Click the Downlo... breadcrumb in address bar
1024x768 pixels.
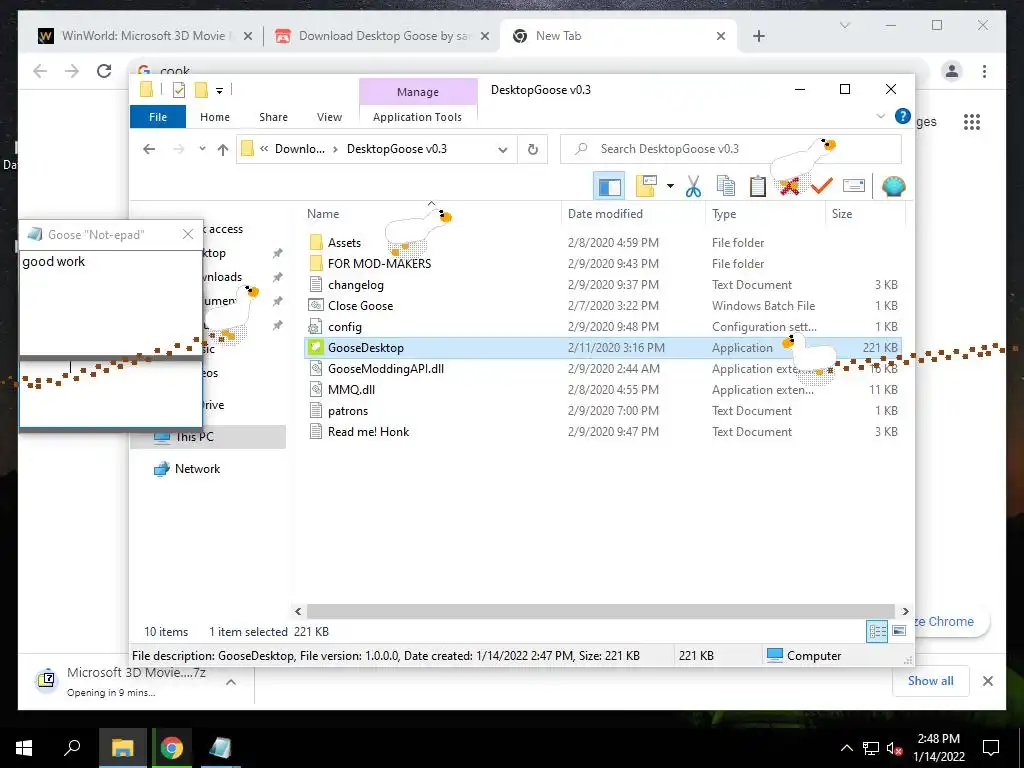point(300,149)
